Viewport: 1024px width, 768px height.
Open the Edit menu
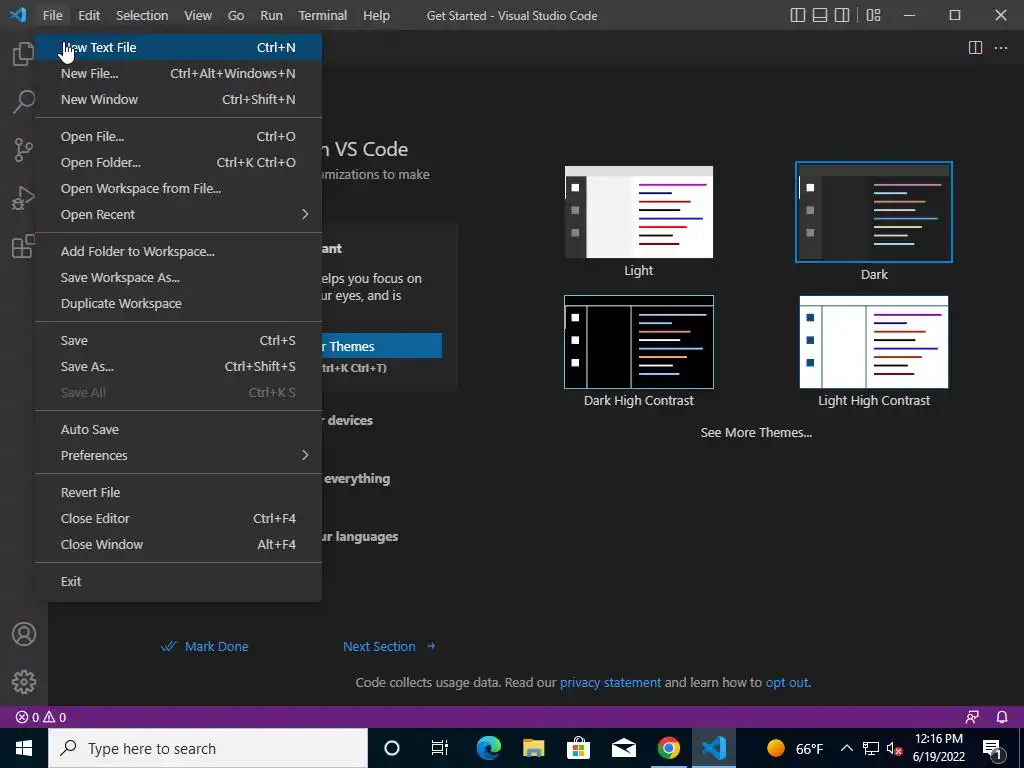pyautogui.click(x=89, y=15)
